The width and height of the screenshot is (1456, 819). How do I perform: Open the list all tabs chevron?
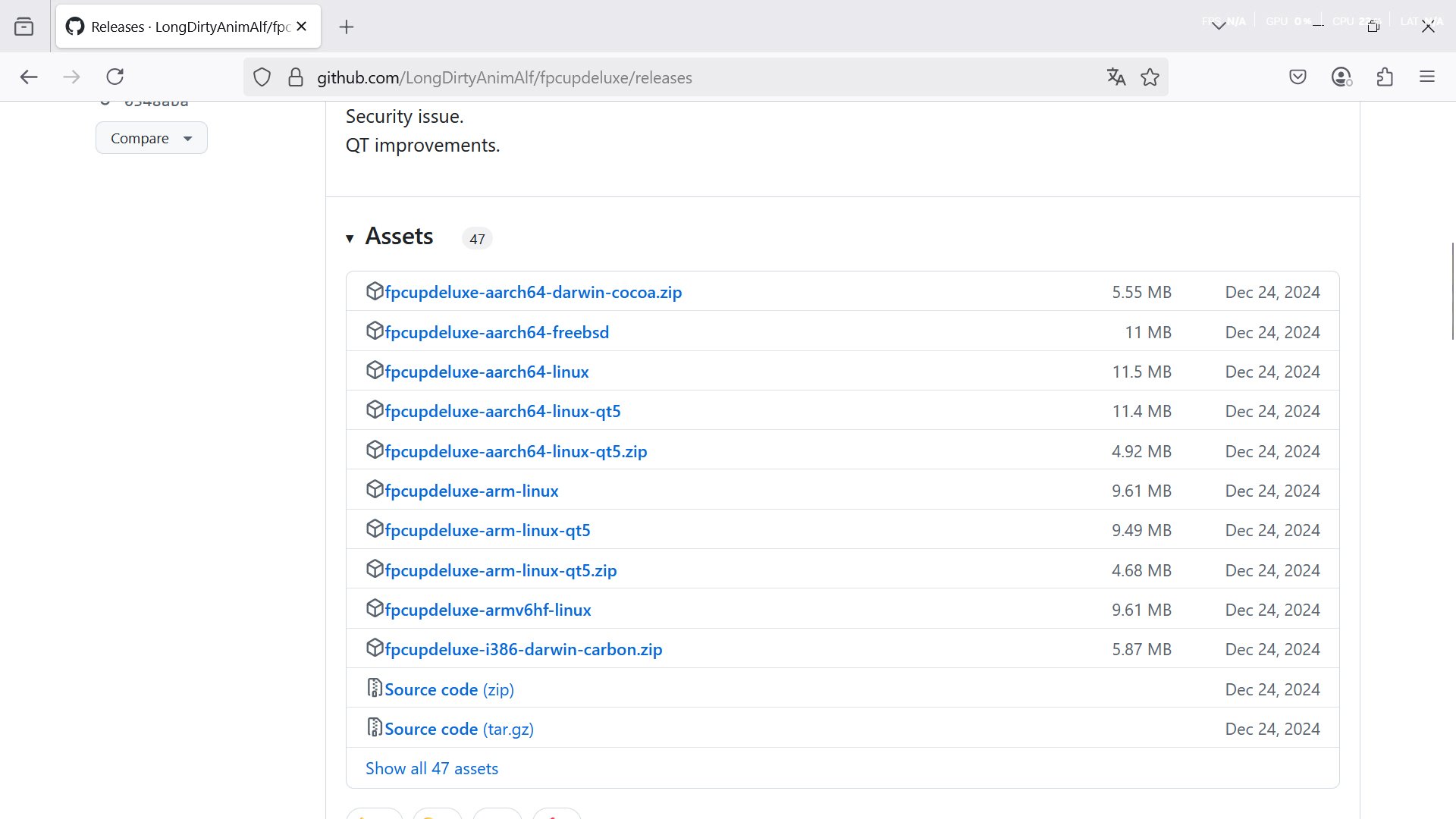[x=1219, y=26]
